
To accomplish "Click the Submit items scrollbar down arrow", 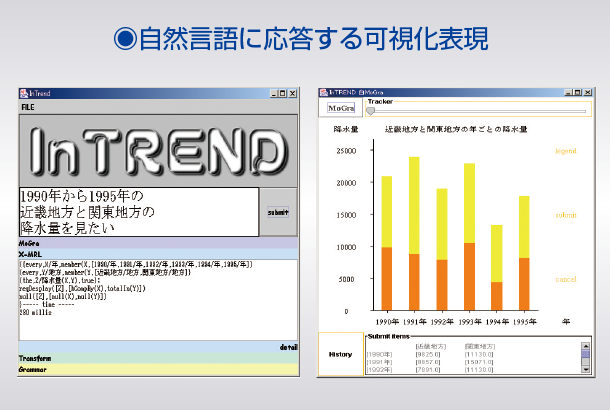I will point(585,367).
